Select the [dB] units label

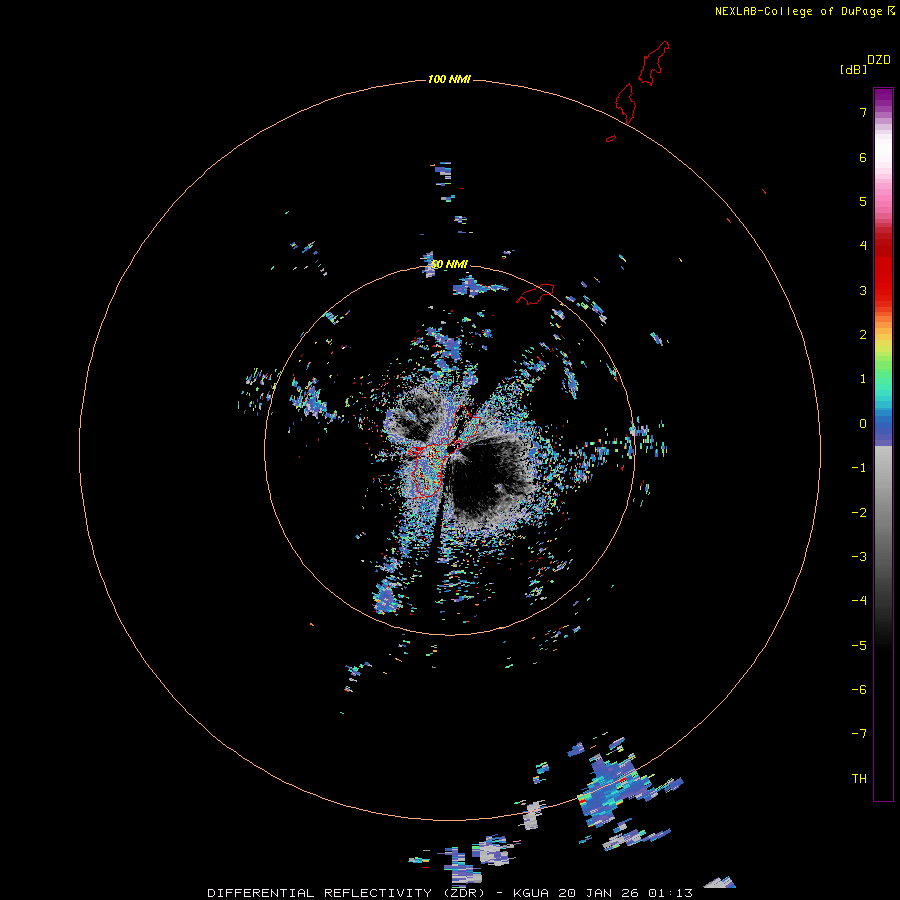[853, 69]
